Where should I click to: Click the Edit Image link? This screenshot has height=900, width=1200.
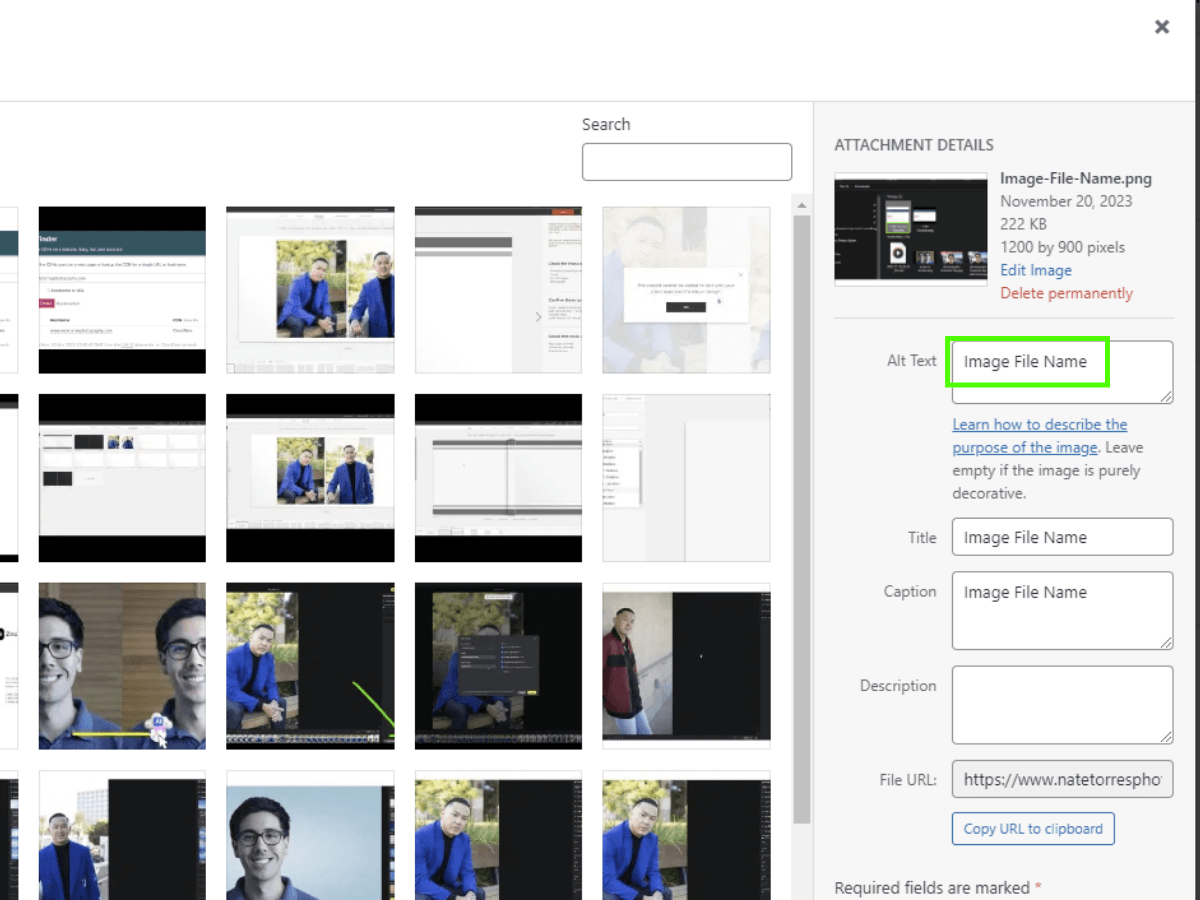pyautogui.click(x=1035, y=270)
